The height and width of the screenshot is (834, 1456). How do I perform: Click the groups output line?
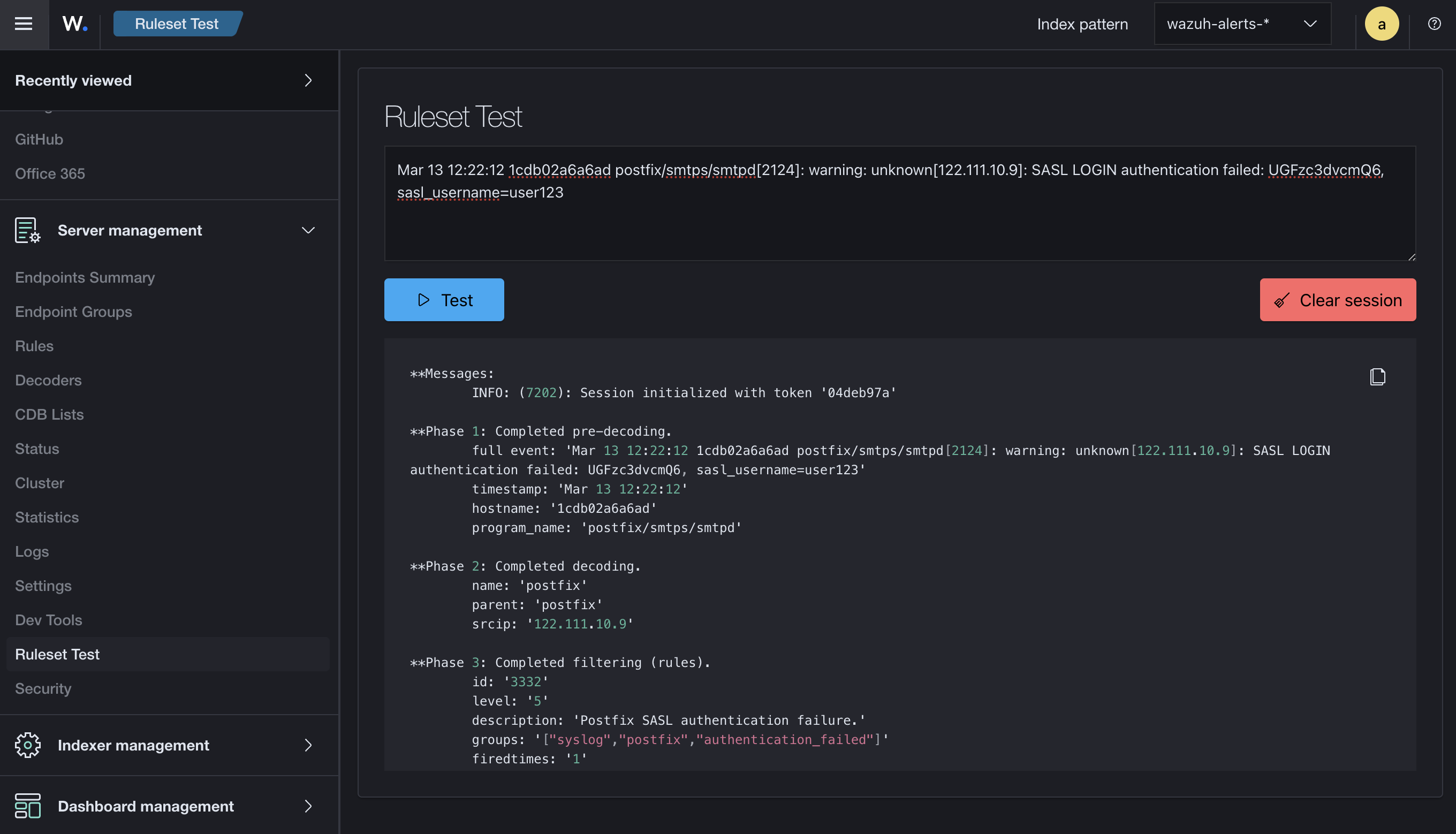680,739
